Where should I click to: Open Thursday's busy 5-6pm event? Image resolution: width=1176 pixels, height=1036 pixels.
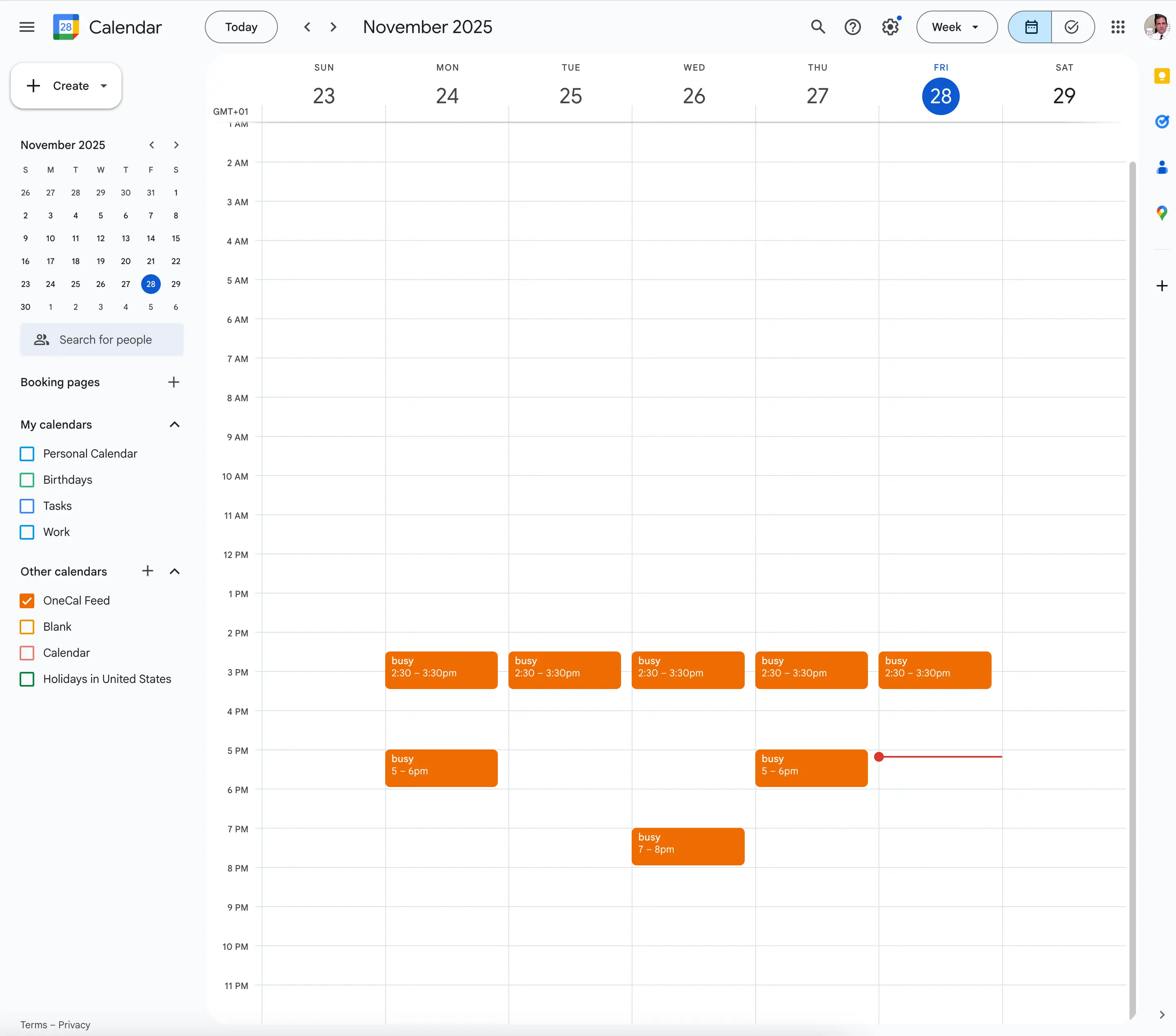pos(811,768)
